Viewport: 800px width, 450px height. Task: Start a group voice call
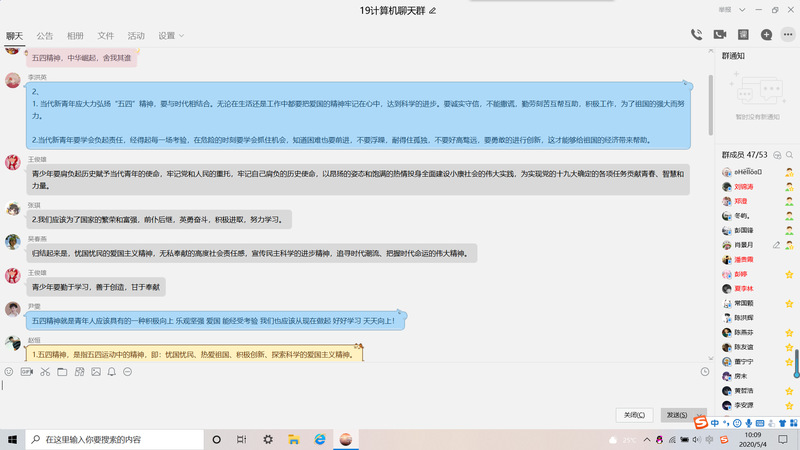coord(696,35)
